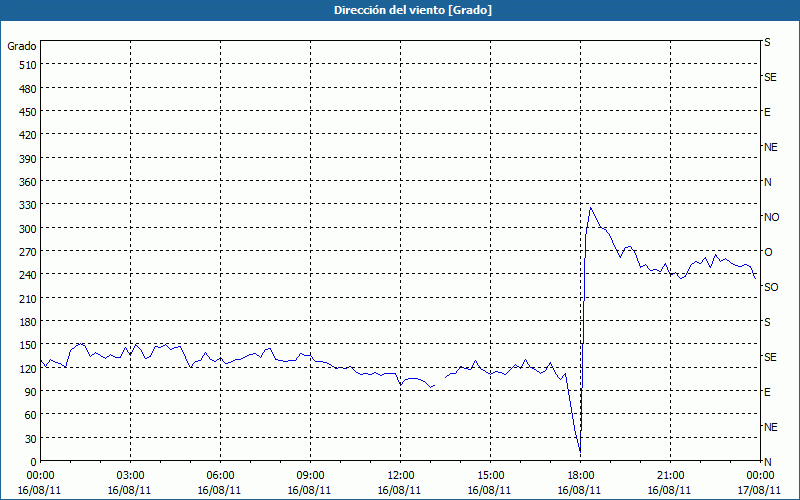Click the 03:00 time label
This screenshot has width=800, height=500.
130,476
